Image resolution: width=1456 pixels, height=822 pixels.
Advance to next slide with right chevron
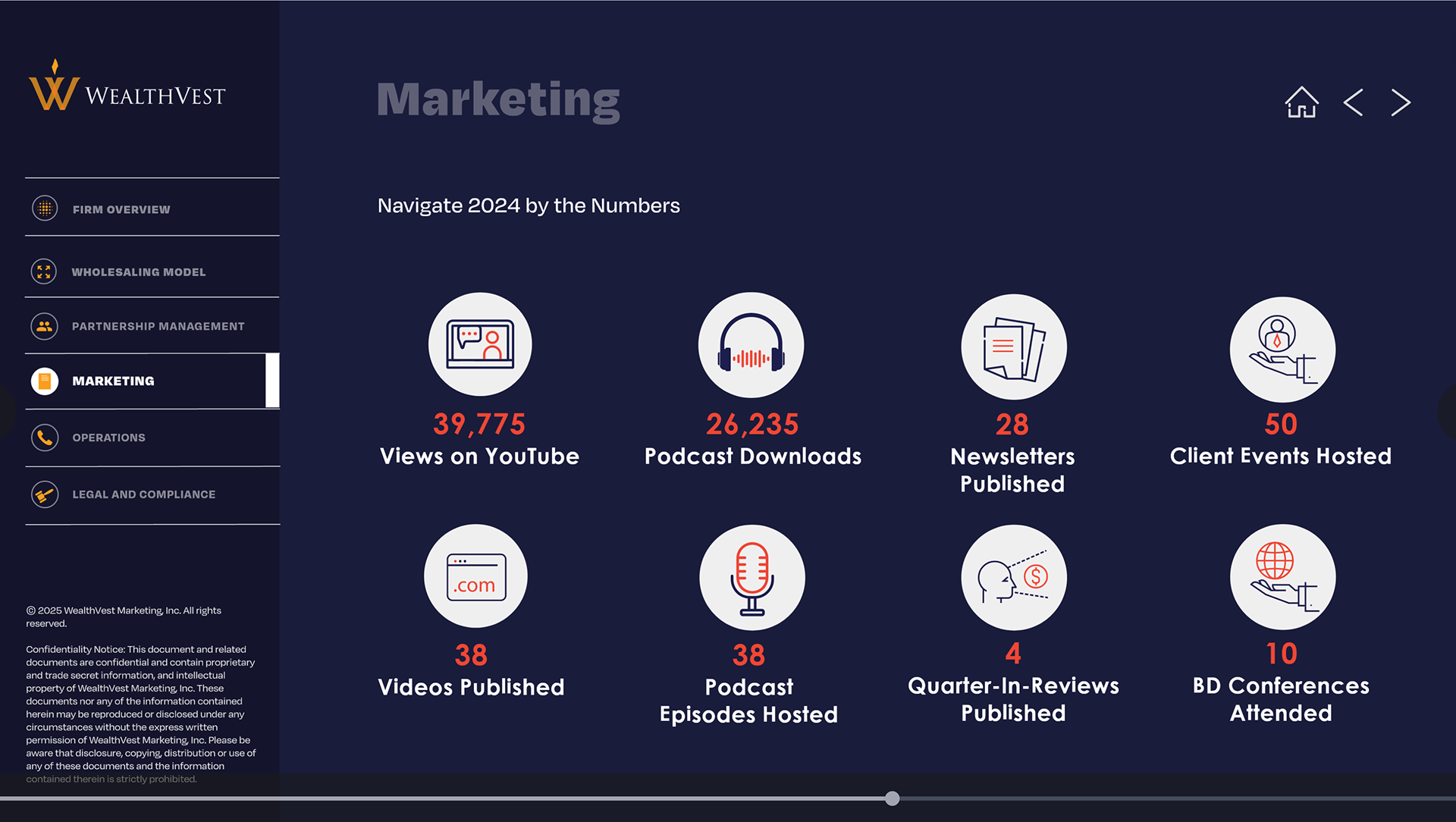click(x=1401, y=102)
